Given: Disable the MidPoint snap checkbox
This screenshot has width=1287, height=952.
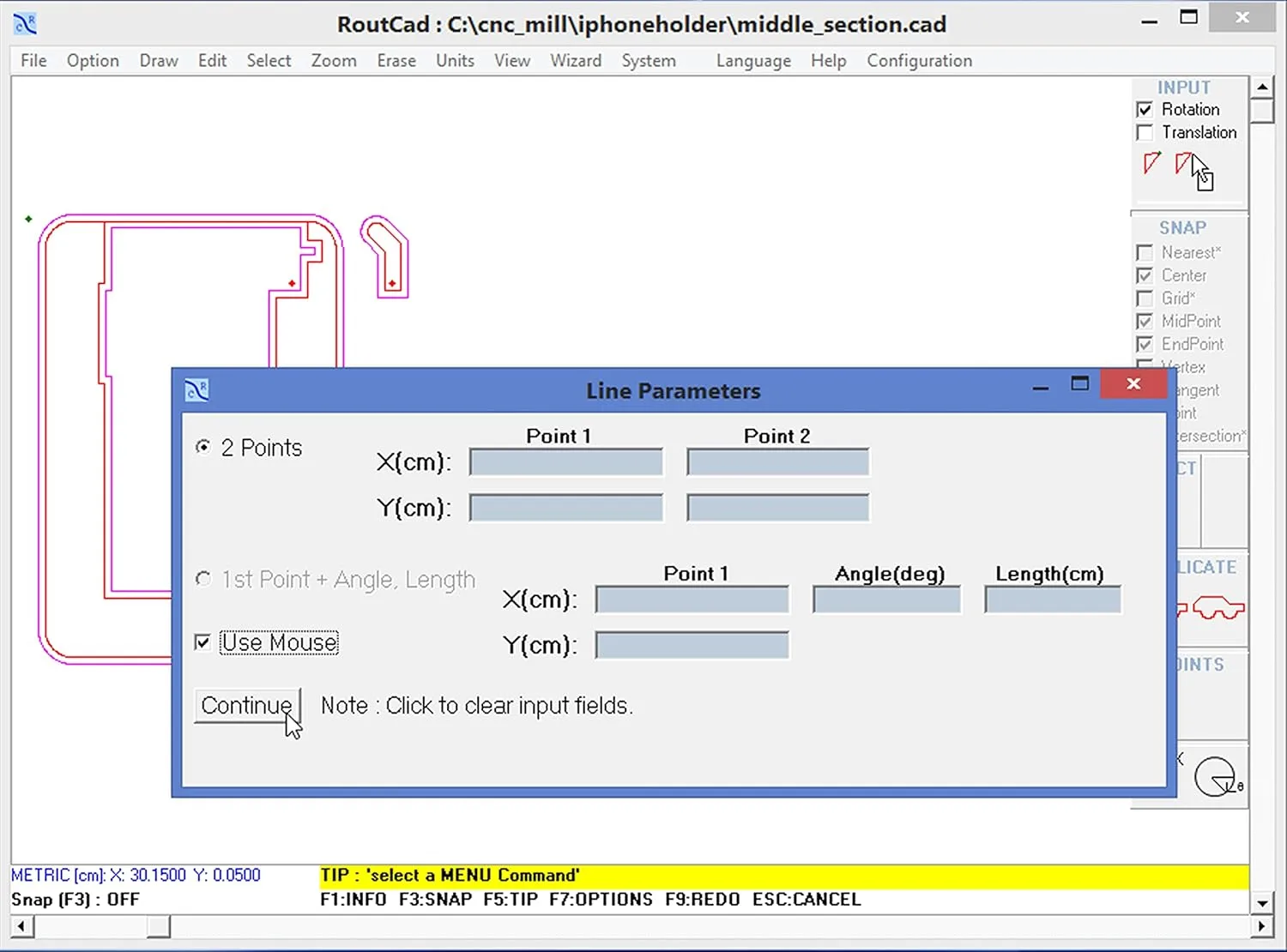Looking at the screenshot, I should 1145,321.
